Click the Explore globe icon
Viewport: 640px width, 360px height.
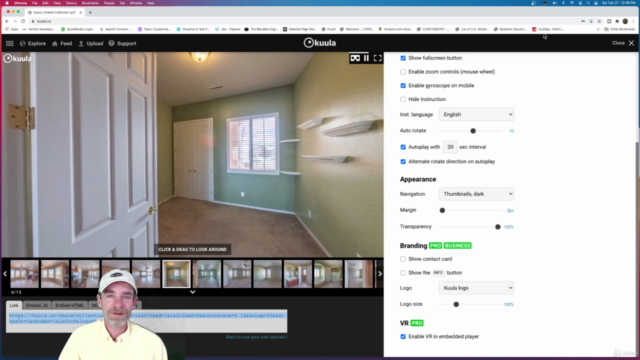22,43
